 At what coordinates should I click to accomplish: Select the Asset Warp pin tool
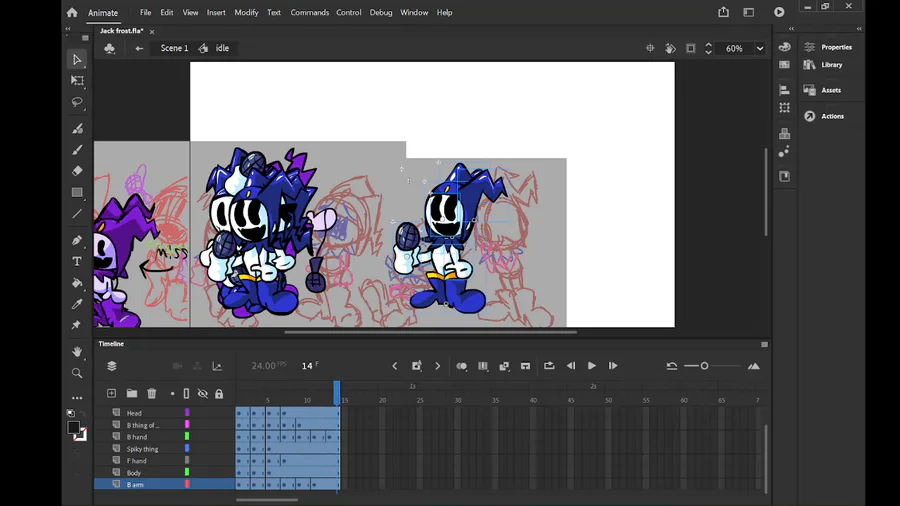pyautogui.click(x=77, y=325)
